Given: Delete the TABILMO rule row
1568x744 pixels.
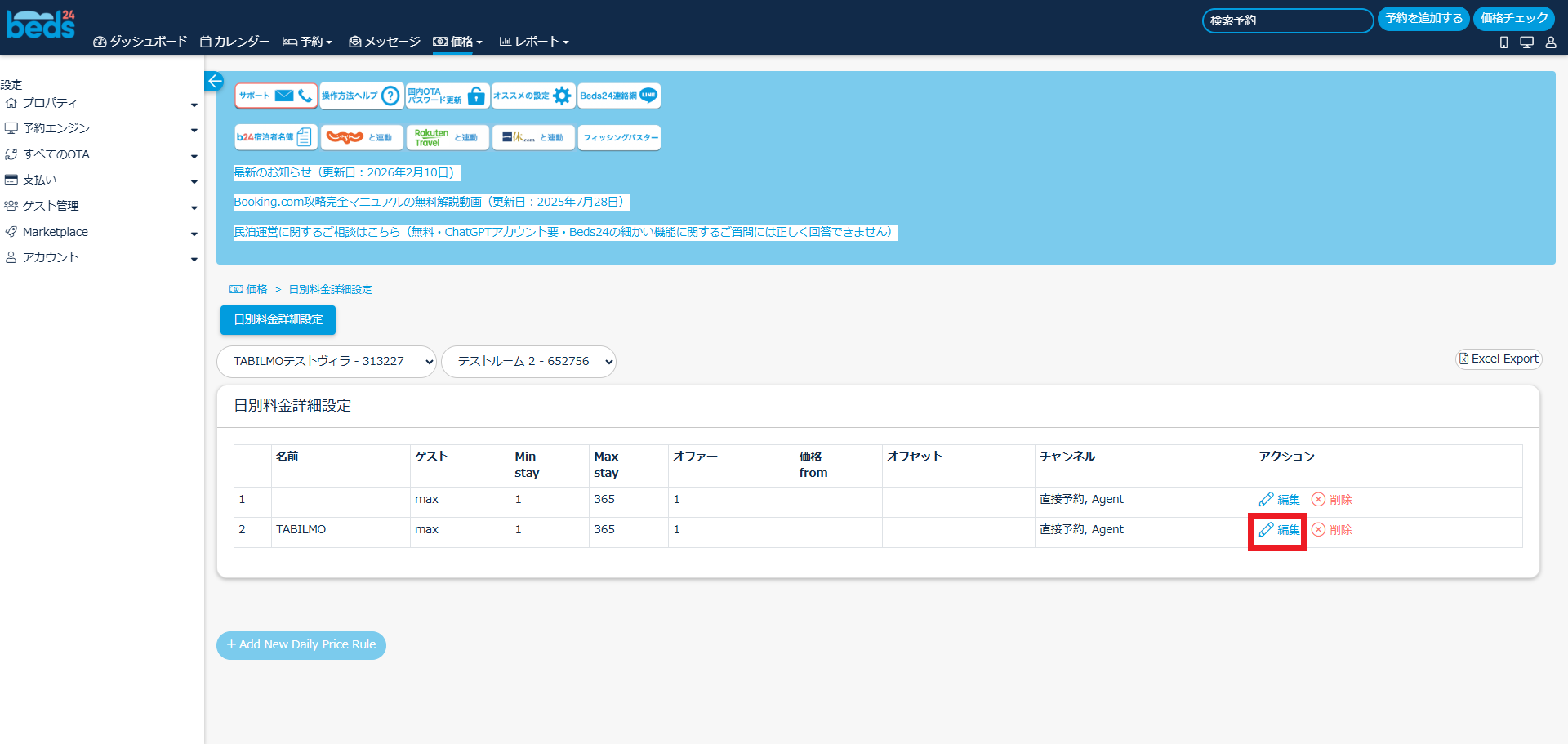Looking at the screenshot, I should tap(1332, 530).
